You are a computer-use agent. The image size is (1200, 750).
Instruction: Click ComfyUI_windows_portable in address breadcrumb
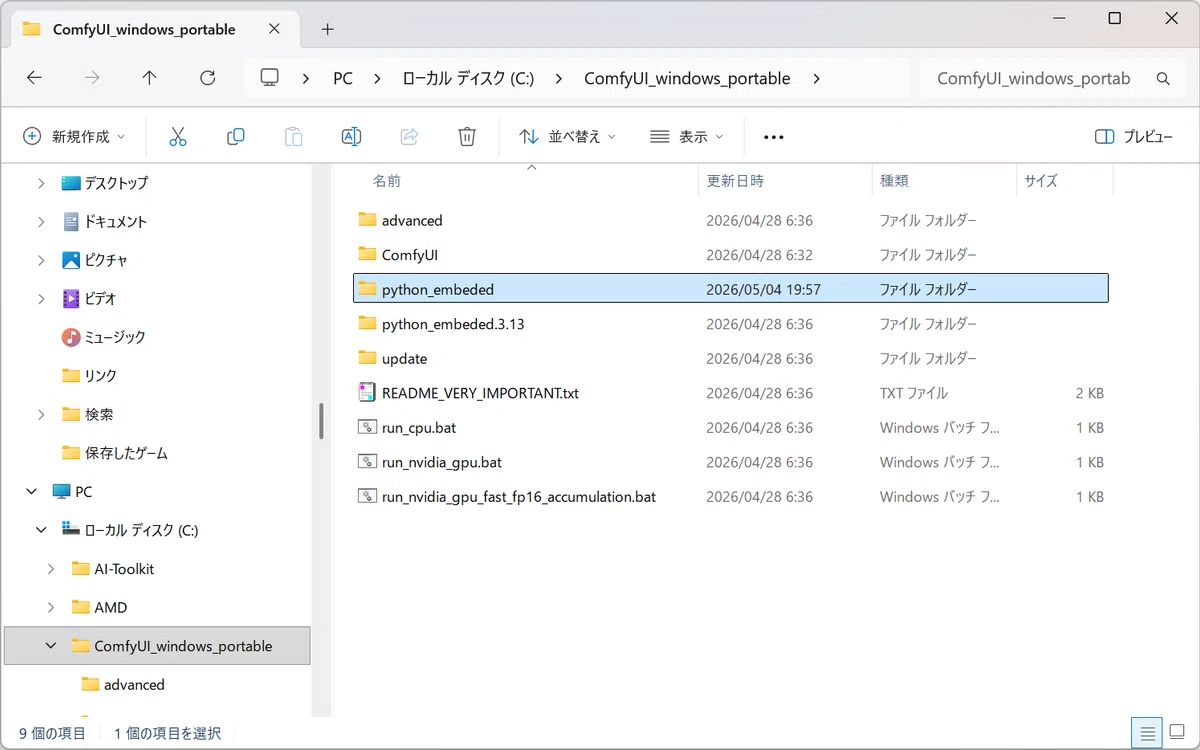click(x=687, y=78)
